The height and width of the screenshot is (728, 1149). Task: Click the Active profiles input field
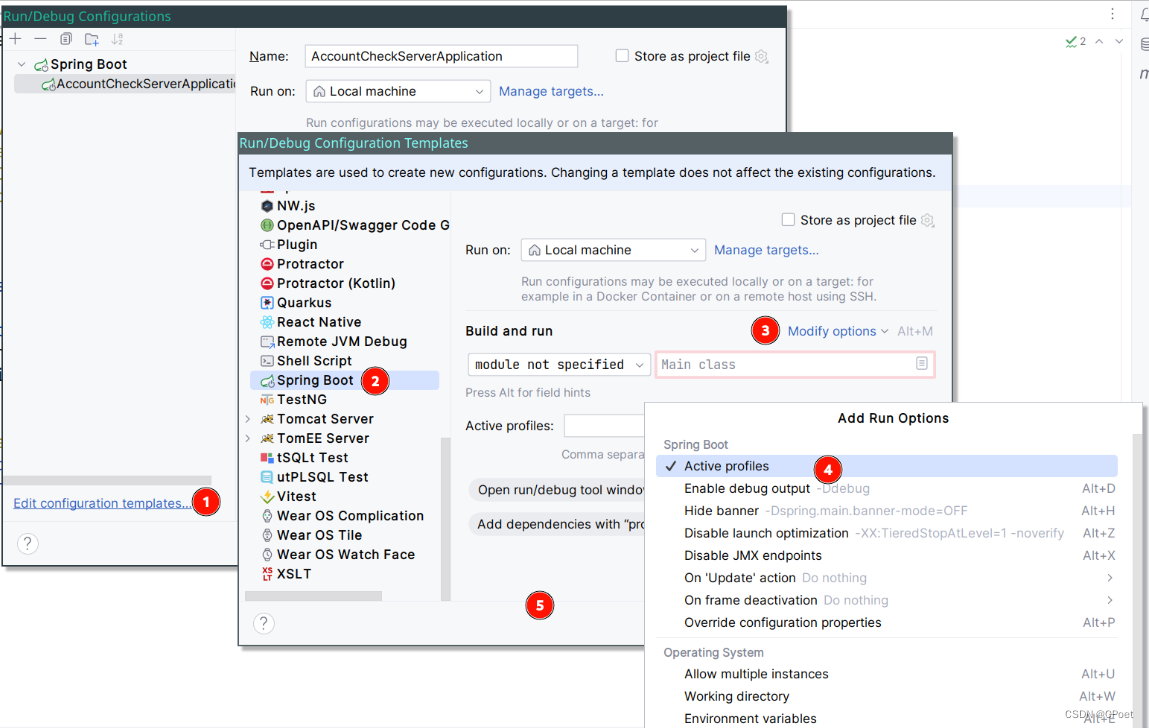605,426
